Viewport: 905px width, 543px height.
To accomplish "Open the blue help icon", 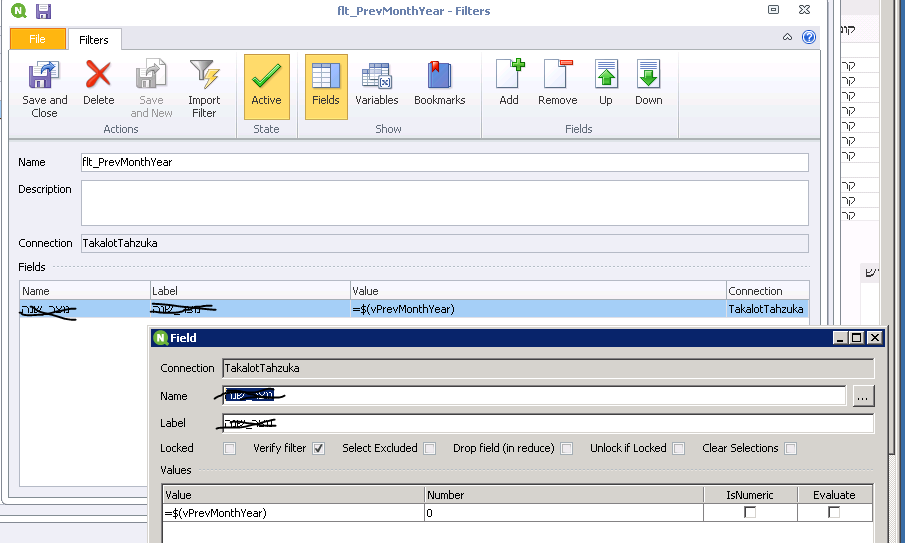I will pos(808,37).
